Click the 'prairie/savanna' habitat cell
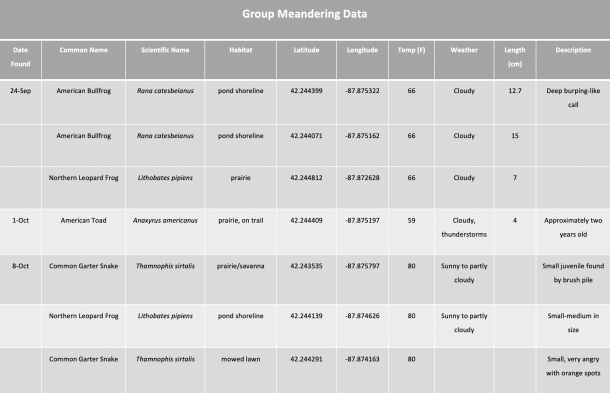The height and width of the screenshot is (393, 610). [240, 266]
